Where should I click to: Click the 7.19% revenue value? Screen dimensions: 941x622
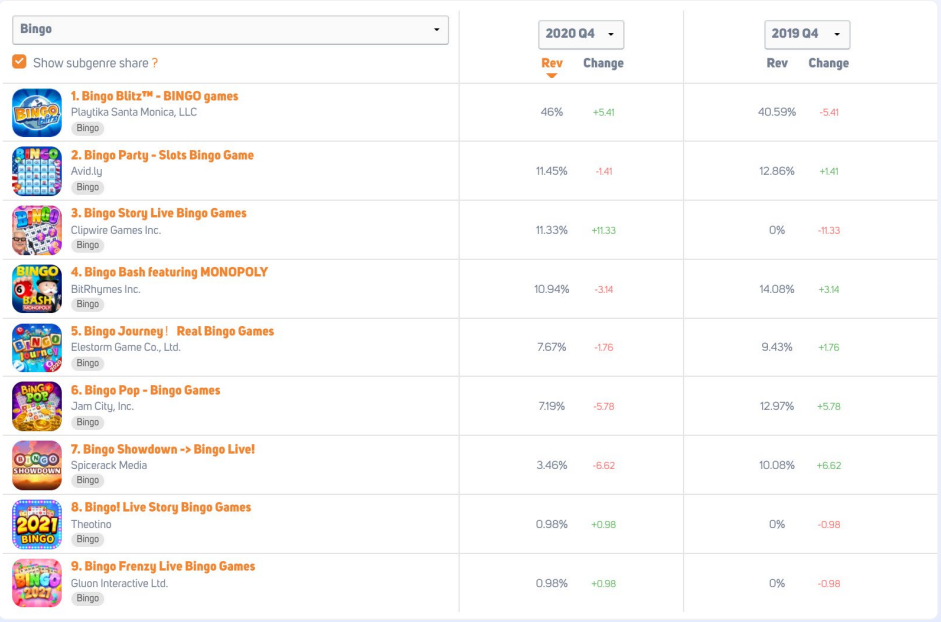pos(552,406)
